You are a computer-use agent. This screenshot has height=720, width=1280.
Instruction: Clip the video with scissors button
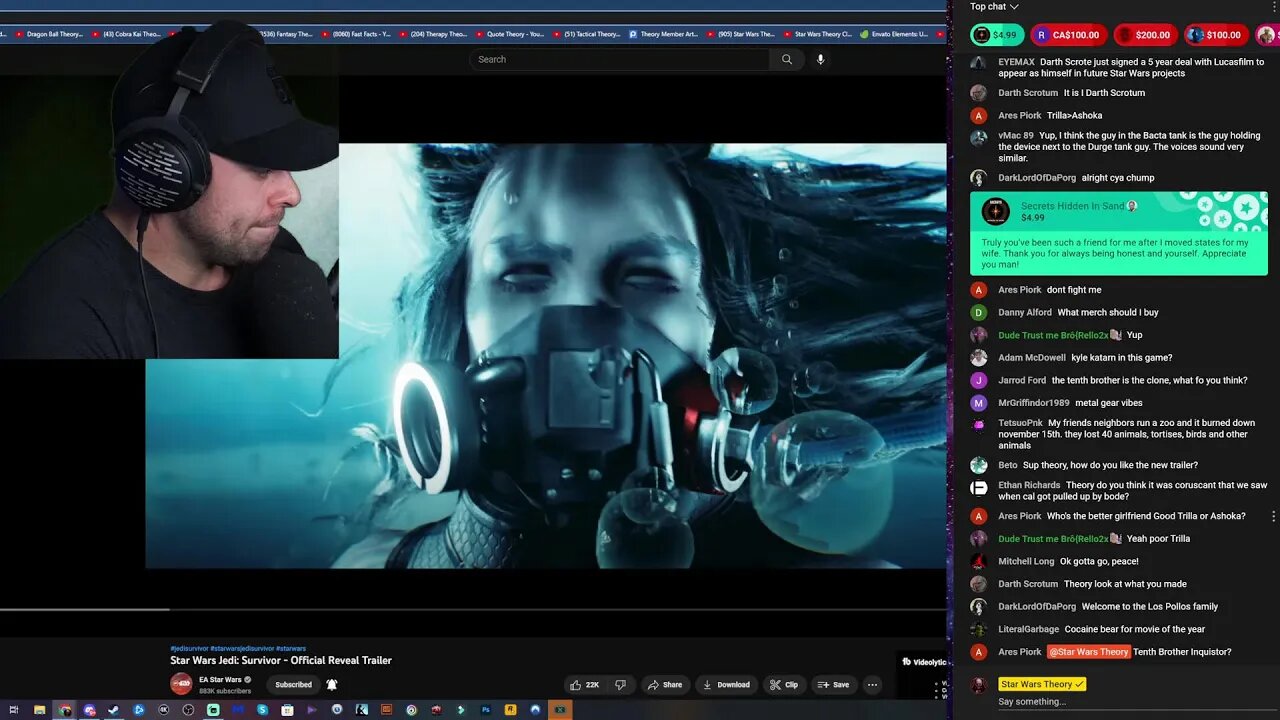pyautogui.click(x=784, y=685)
